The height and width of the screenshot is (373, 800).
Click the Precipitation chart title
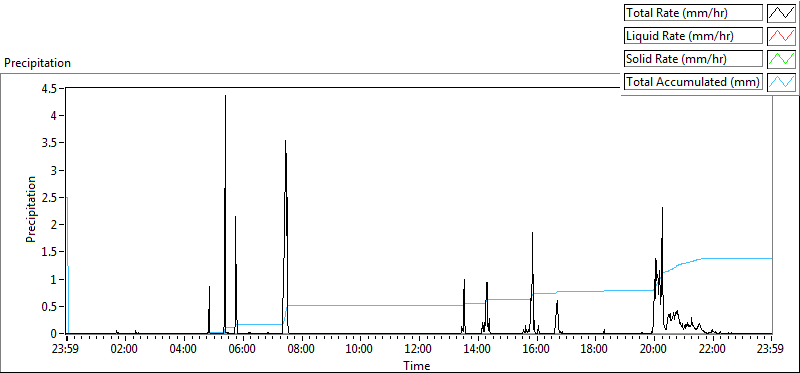(x=38, y=63)
